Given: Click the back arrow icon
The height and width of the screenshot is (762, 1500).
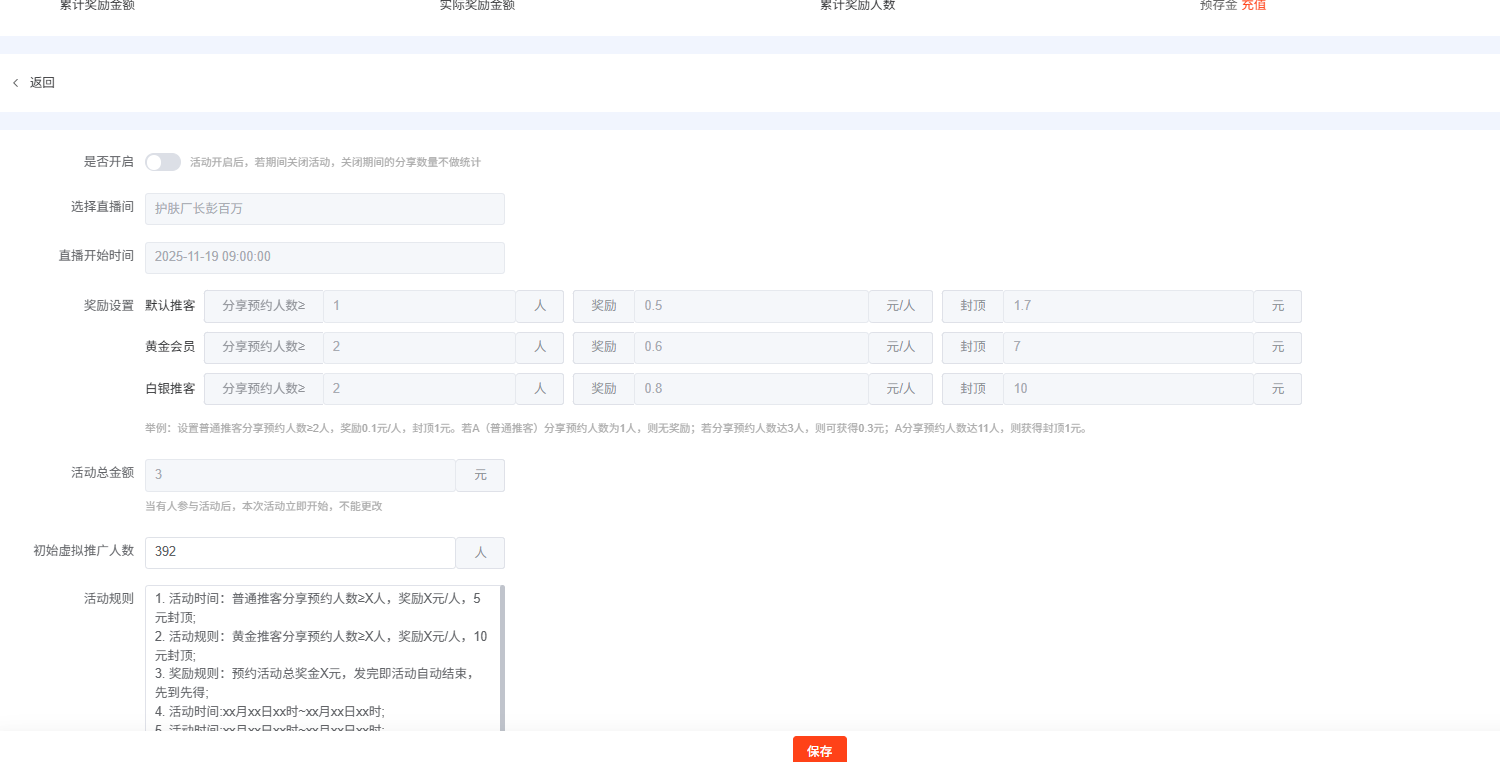Looking at the screenshot, I should (x=15, y=83).
